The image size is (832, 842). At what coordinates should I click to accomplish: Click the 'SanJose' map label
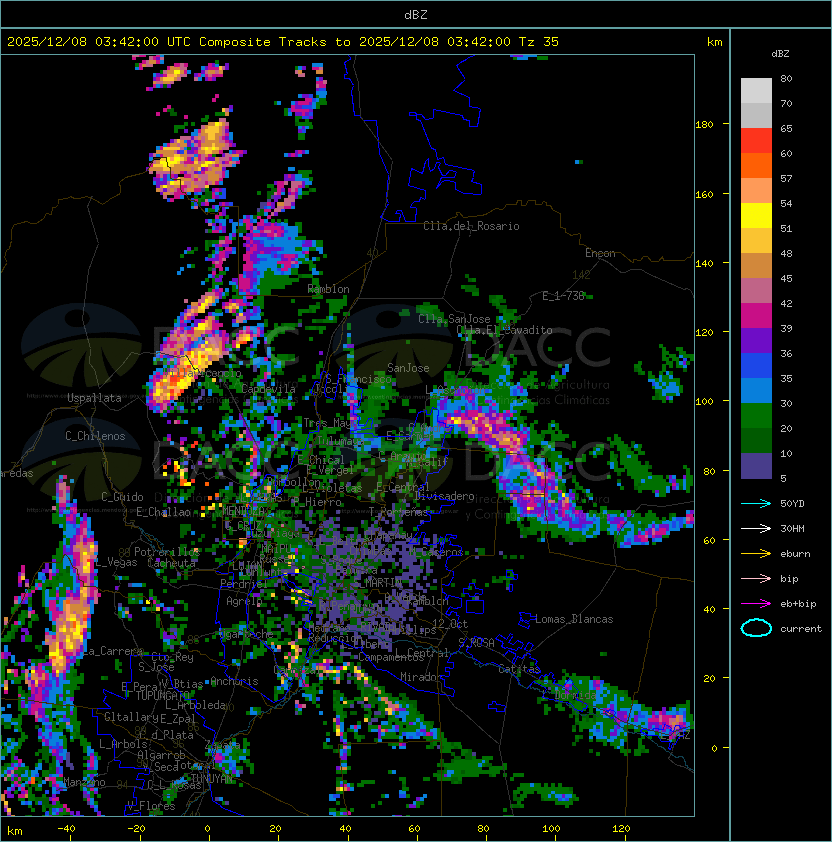click(408, 368)
